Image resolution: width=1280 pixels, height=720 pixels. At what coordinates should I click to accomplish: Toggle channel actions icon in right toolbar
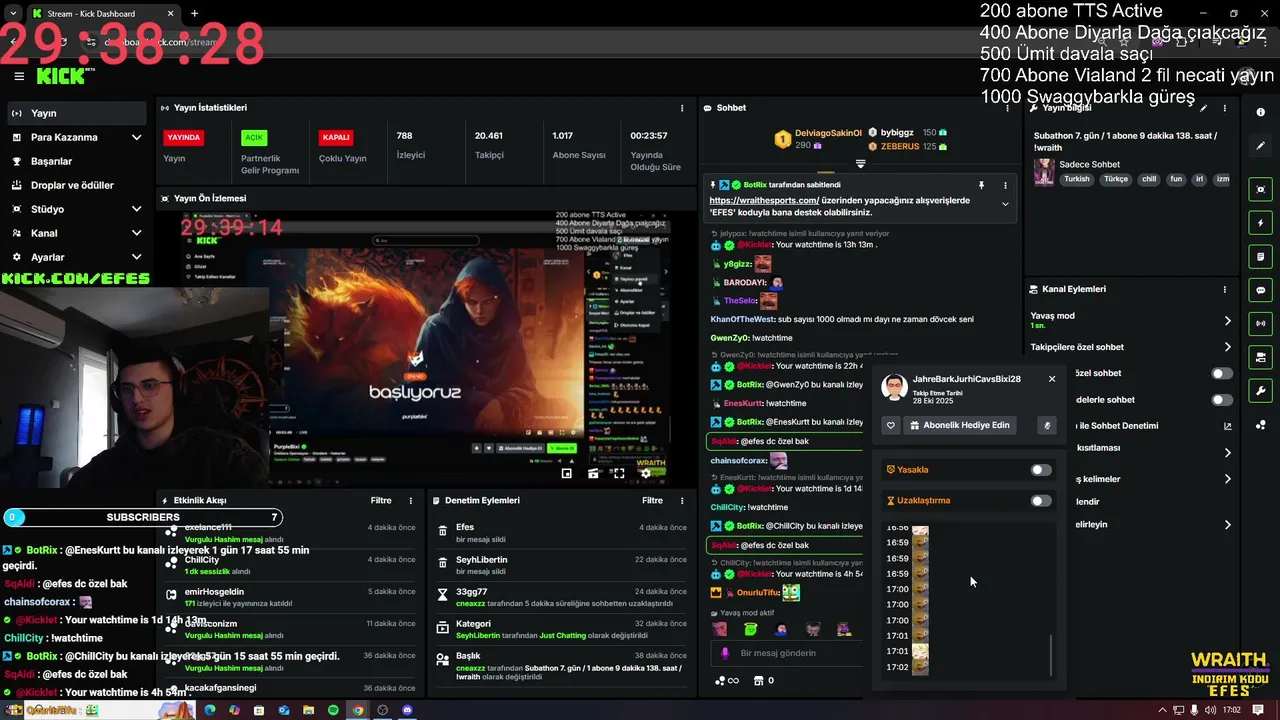point(1261,357)
